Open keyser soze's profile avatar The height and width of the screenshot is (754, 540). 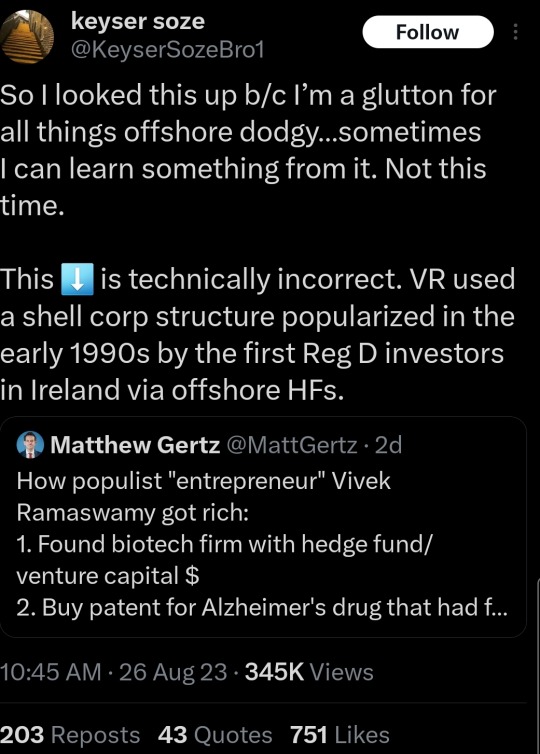point(26,37)
